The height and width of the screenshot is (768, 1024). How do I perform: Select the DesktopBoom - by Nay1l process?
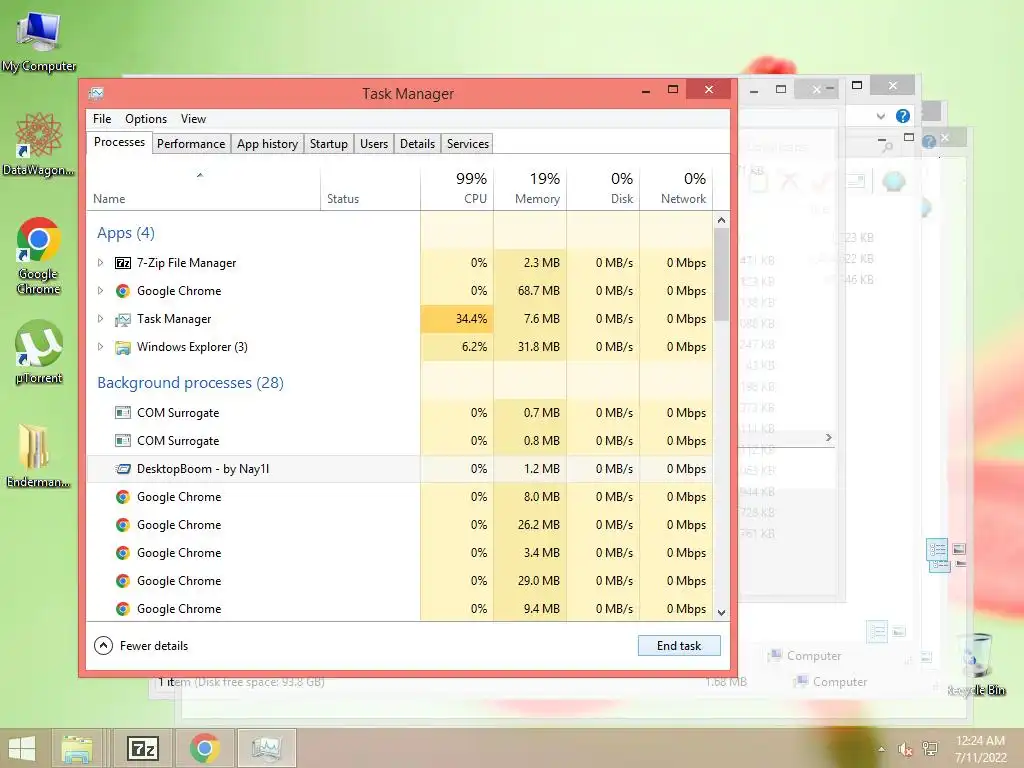[x=400, y=469]
